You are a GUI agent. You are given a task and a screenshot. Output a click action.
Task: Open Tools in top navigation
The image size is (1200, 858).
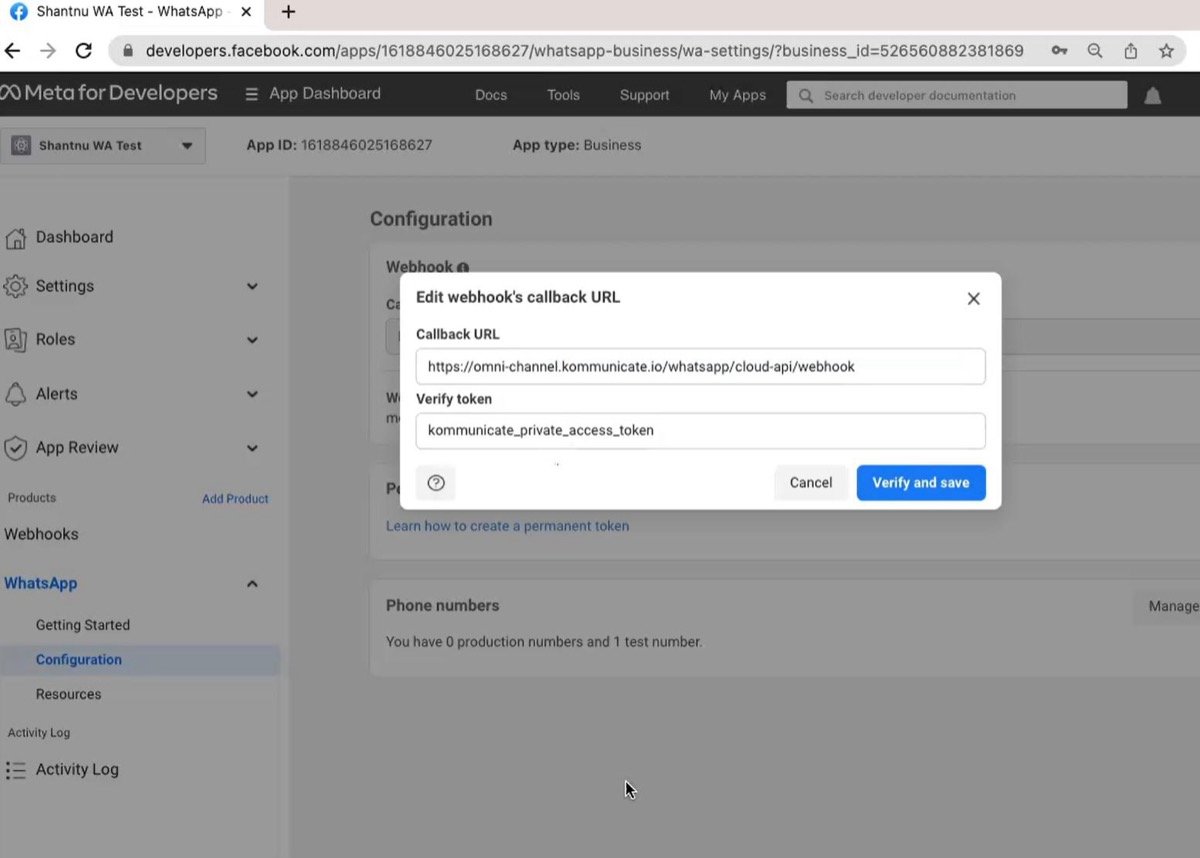pos(563,95)
